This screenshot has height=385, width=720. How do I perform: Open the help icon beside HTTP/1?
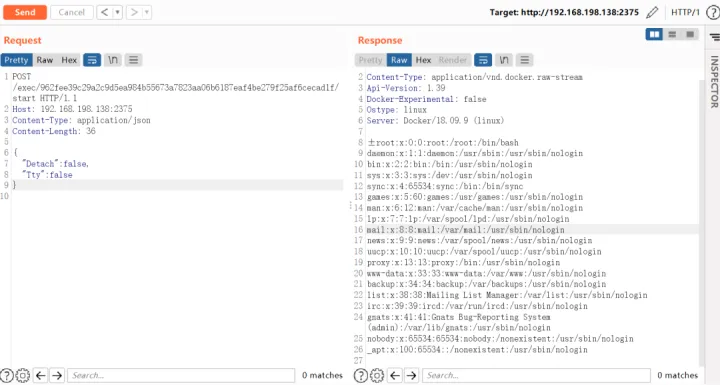713,12
